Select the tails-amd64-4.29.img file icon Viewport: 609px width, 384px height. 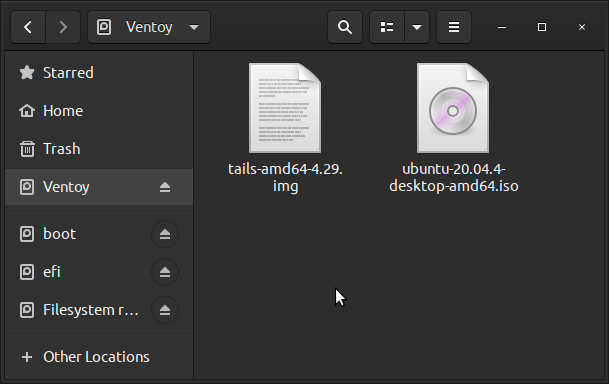click(285, 108)
